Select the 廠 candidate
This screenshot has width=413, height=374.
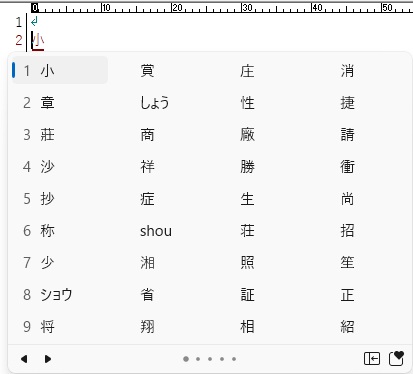247,135
